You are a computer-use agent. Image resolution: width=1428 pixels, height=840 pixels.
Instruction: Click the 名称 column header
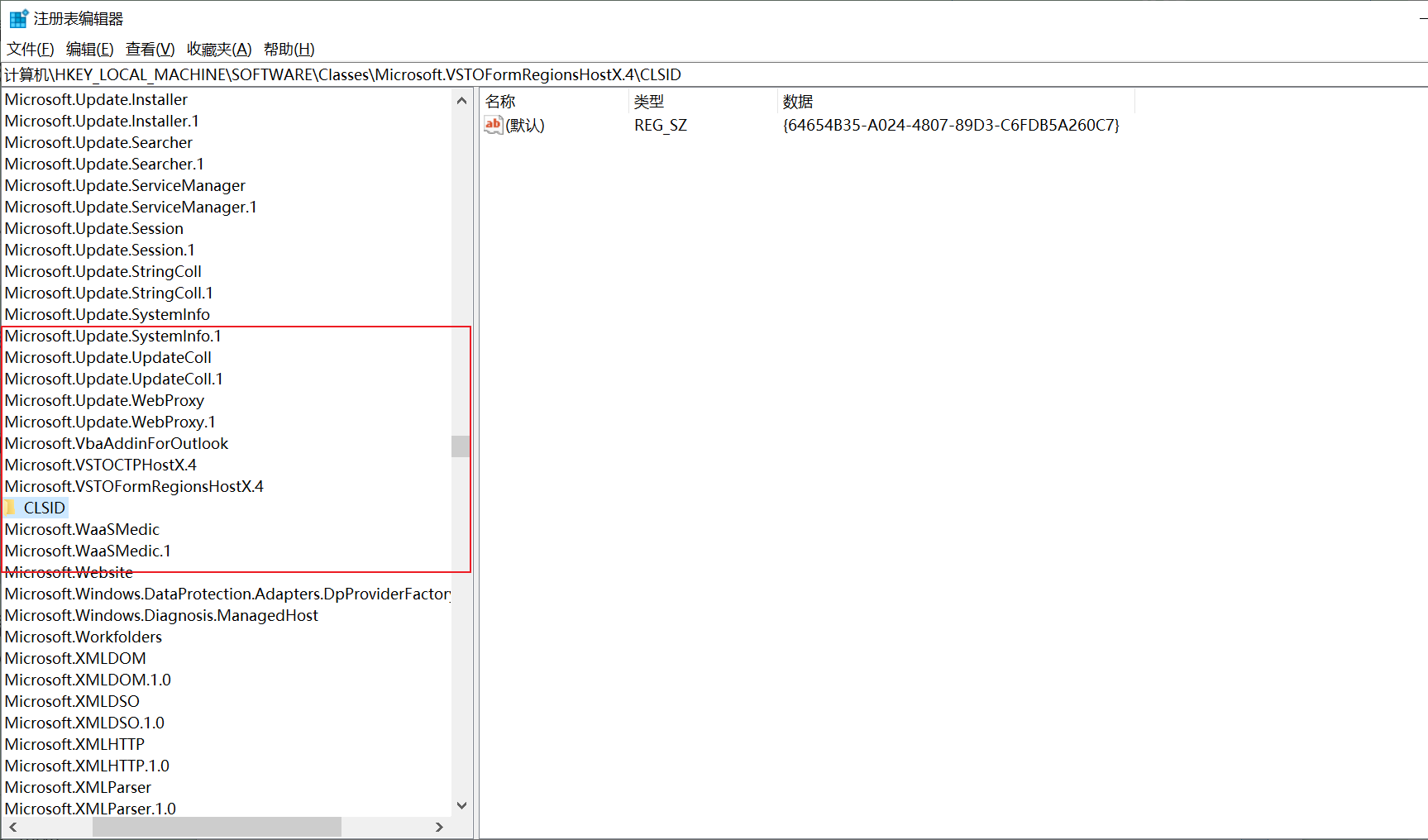pyautogui.click(x=554, y=102)
